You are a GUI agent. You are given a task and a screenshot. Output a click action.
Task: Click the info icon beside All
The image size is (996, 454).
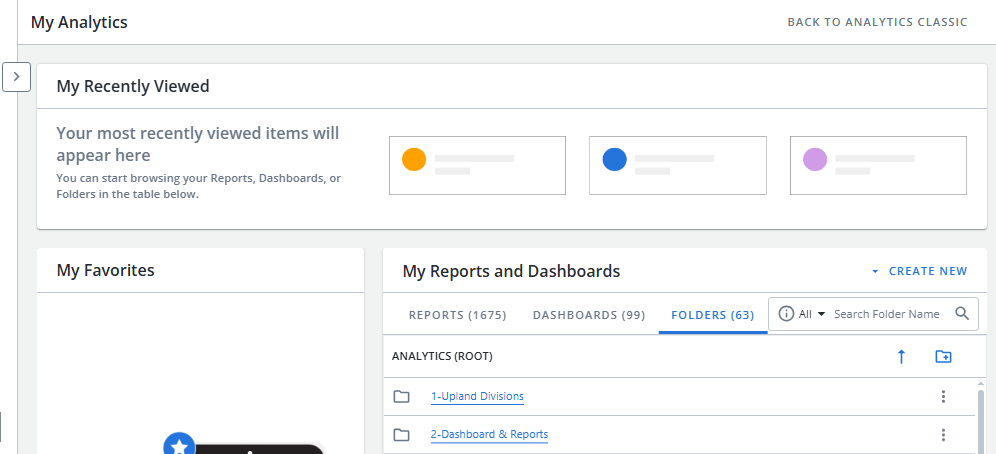786,314
